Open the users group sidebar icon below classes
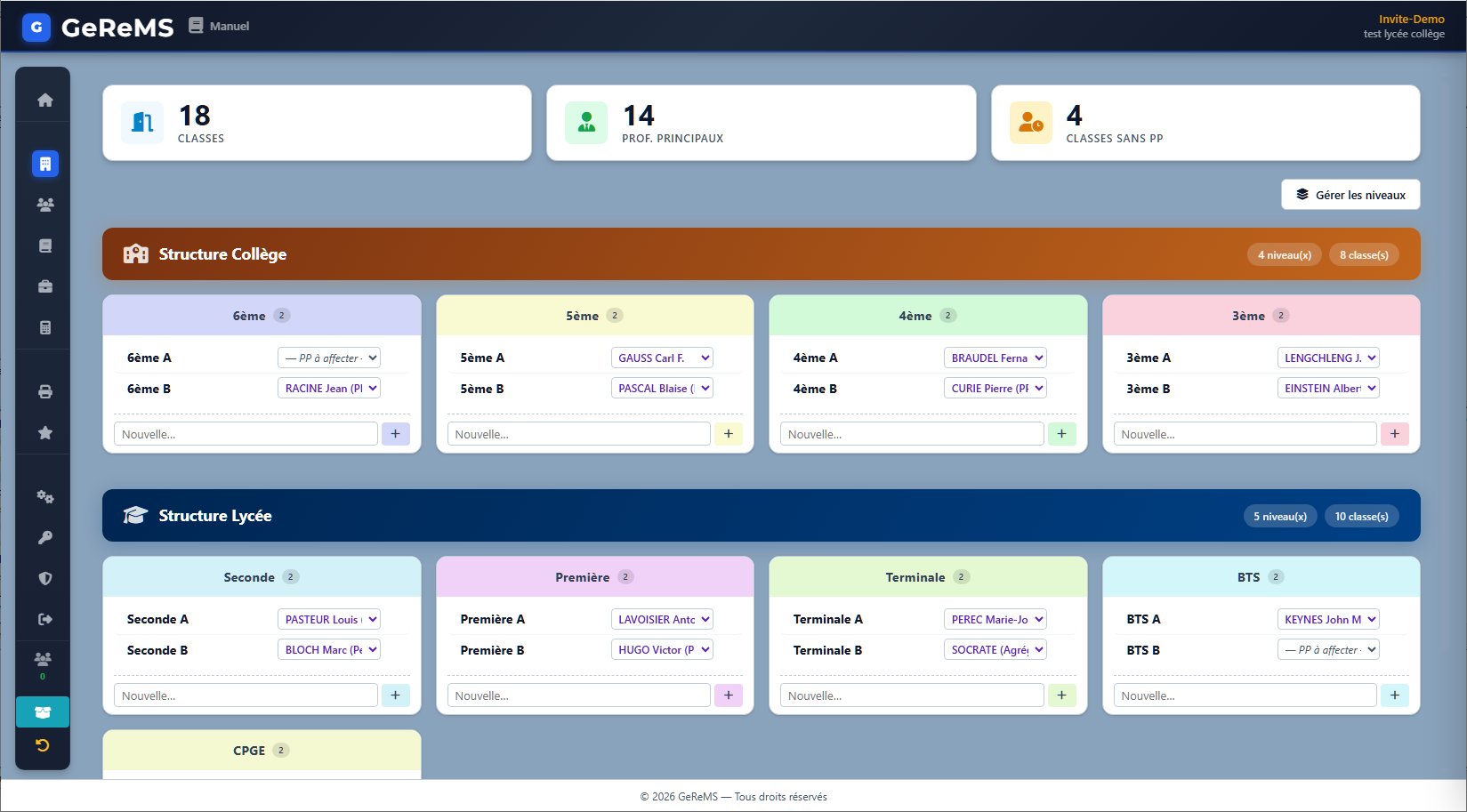Screen dimensions: 1467x812 tap(44, 205)
